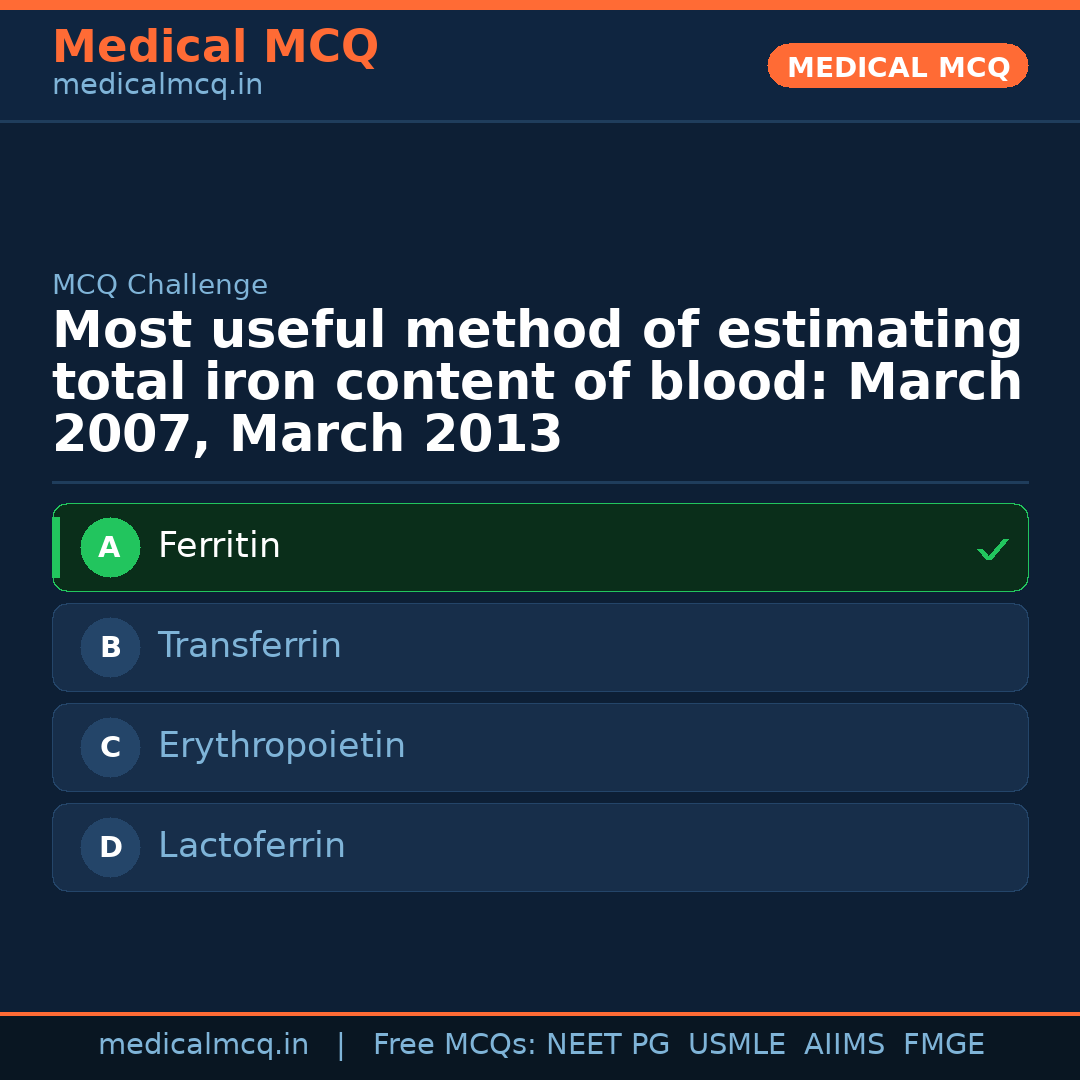Click the MCQ Challenge label
The height and width of the screenshot is (1080, 1080).
160,285
